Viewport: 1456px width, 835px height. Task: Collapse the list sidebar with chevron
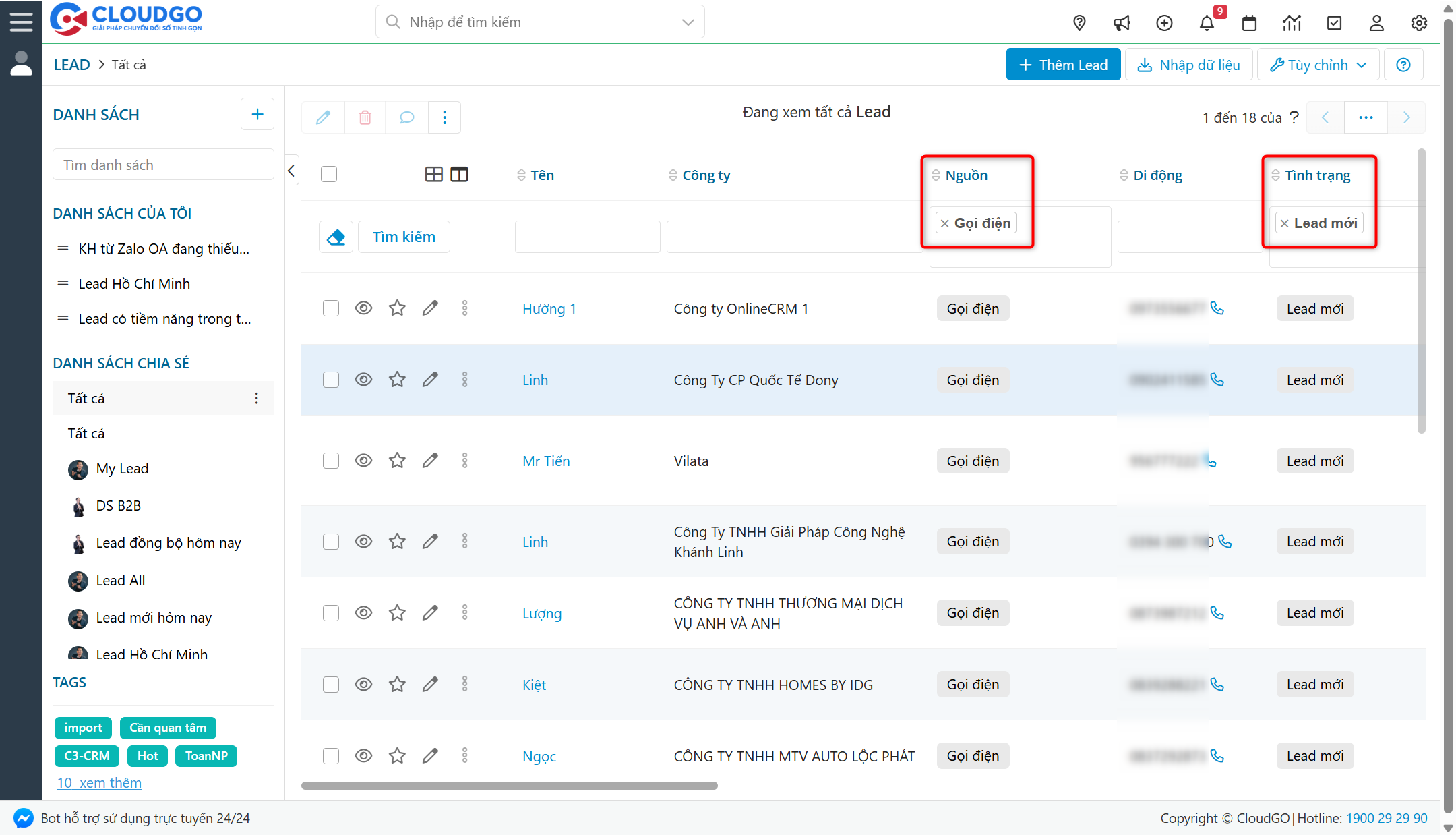[x=291, y=171]
